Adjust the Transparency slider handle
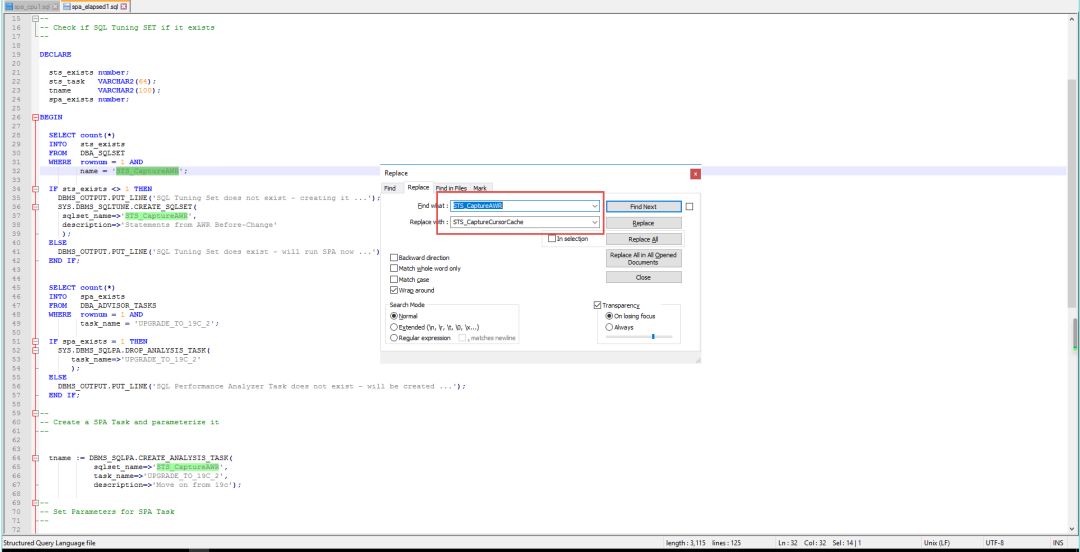This screenshot has height=552, width=1080. click(x=654, y=337)
